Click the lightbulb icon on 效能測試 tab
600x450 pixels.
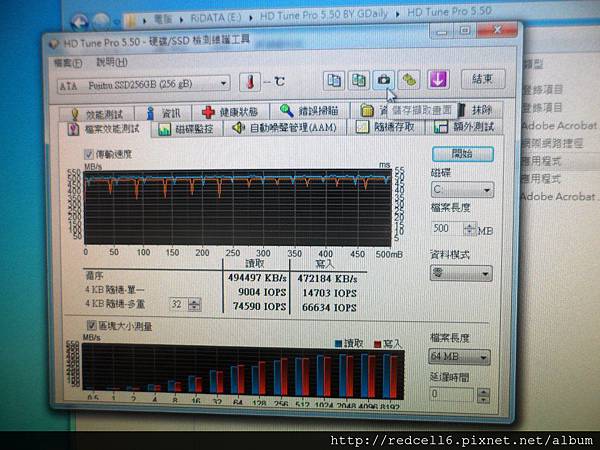(x=75, y=114)
